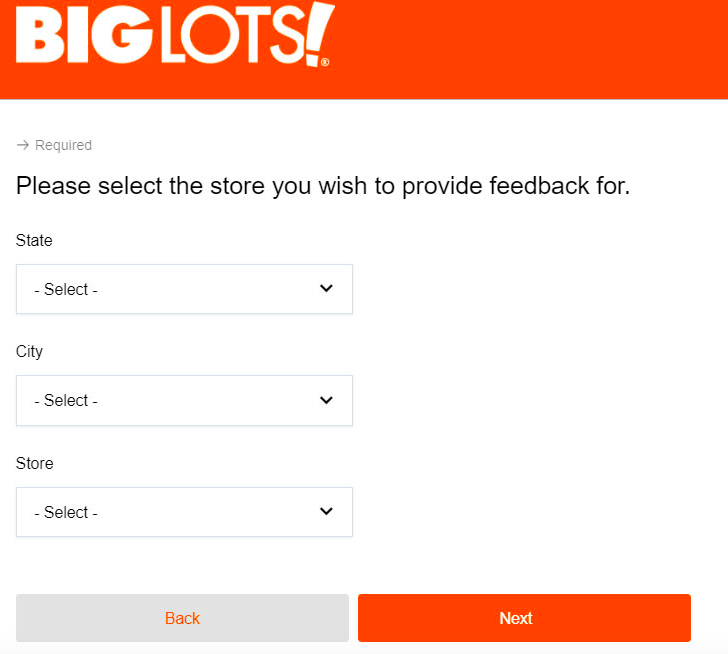The width and height of the screenshot is (728, 654).
Task: Expand the Store select dropdown
Action: tap(184, 512)
